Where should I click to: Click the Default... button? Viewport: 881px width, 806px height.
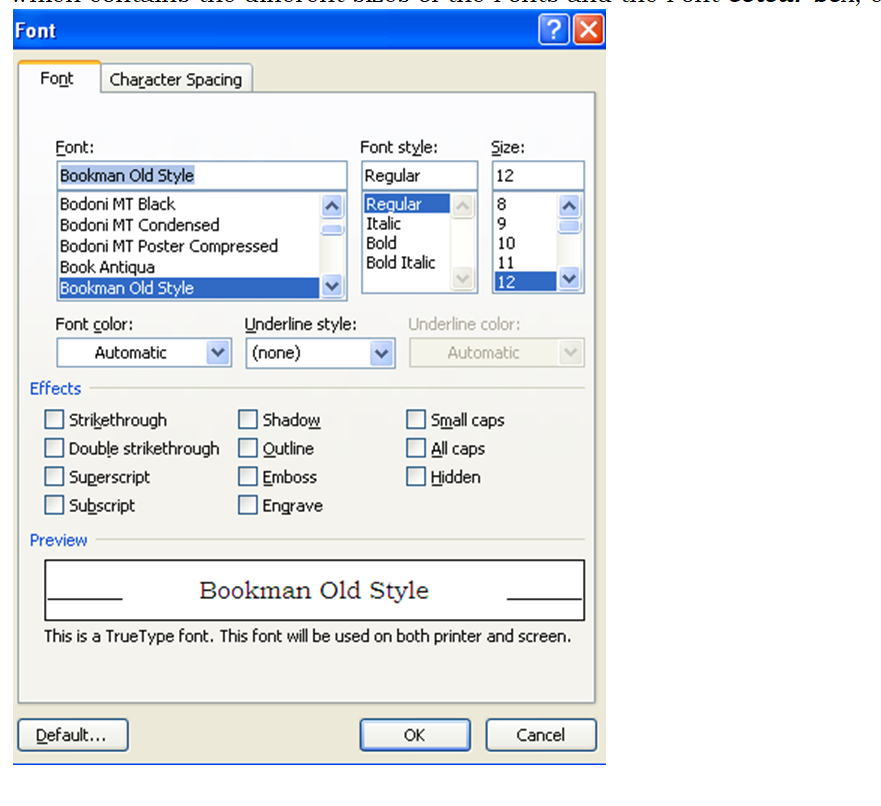point(73,735)
